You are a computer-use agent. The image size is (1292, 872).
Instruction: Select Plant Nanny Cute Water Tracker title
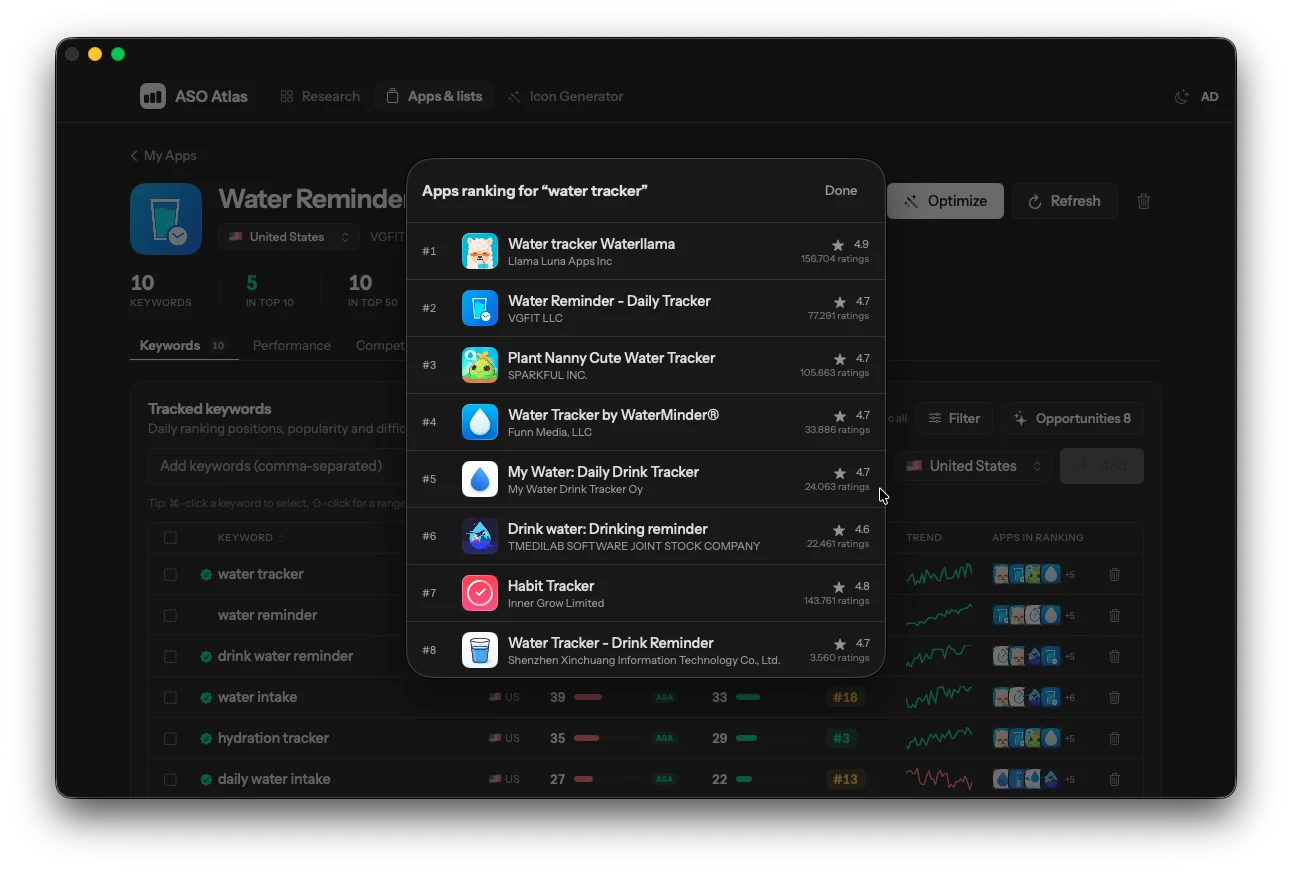612,357
